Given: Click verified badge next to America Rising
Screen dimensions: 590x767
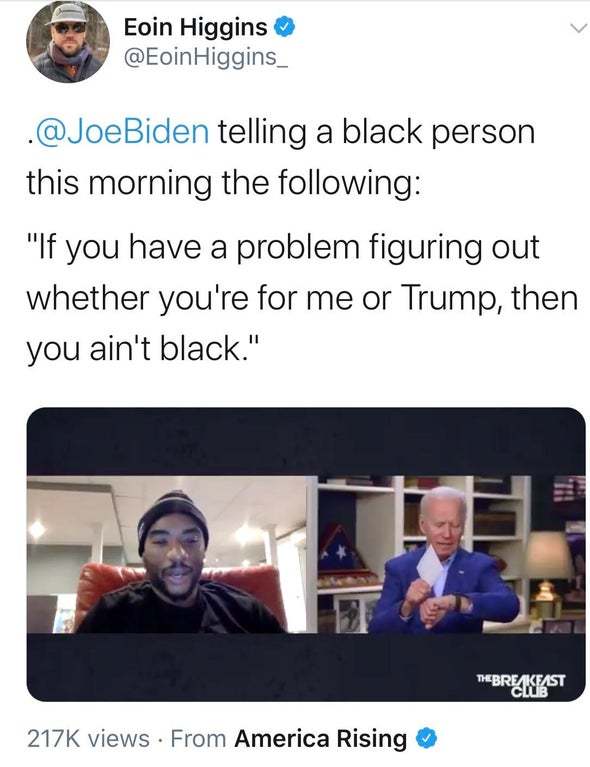Looking at the screenshot, I should pos(426,739).
